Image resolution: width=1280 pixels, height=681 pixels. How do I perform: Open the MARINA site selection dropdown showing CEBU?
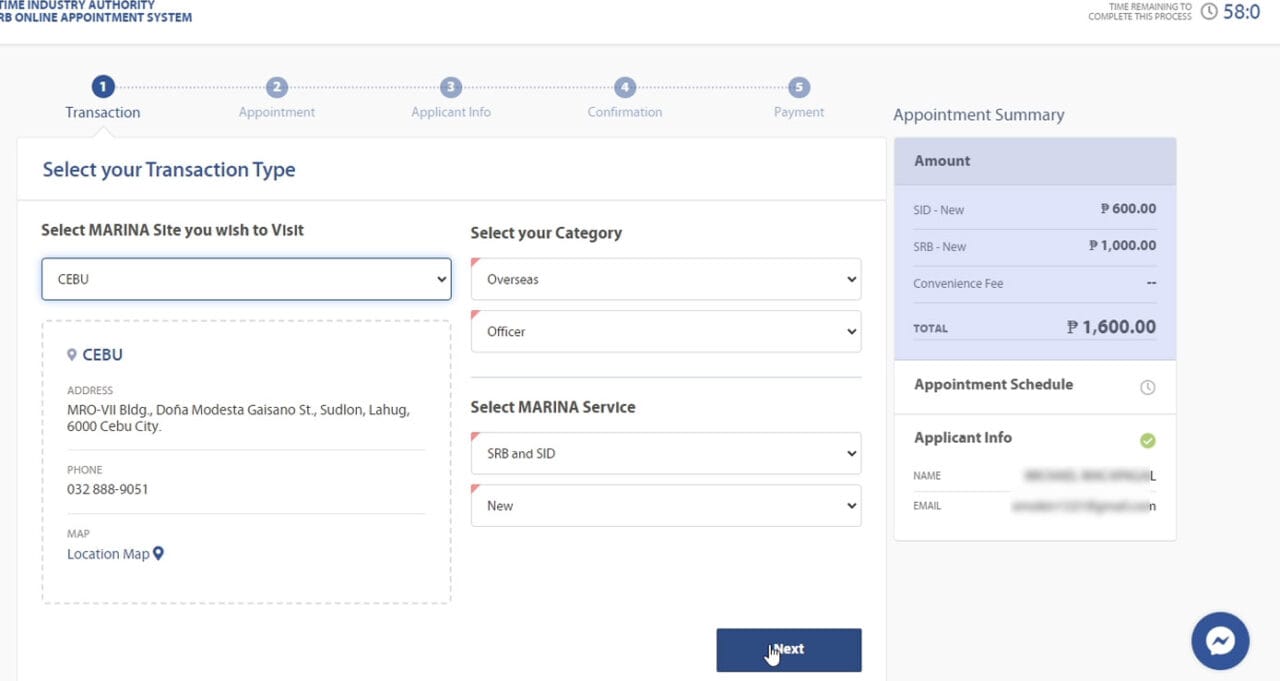pyautogui.click(x=246, y=279)
